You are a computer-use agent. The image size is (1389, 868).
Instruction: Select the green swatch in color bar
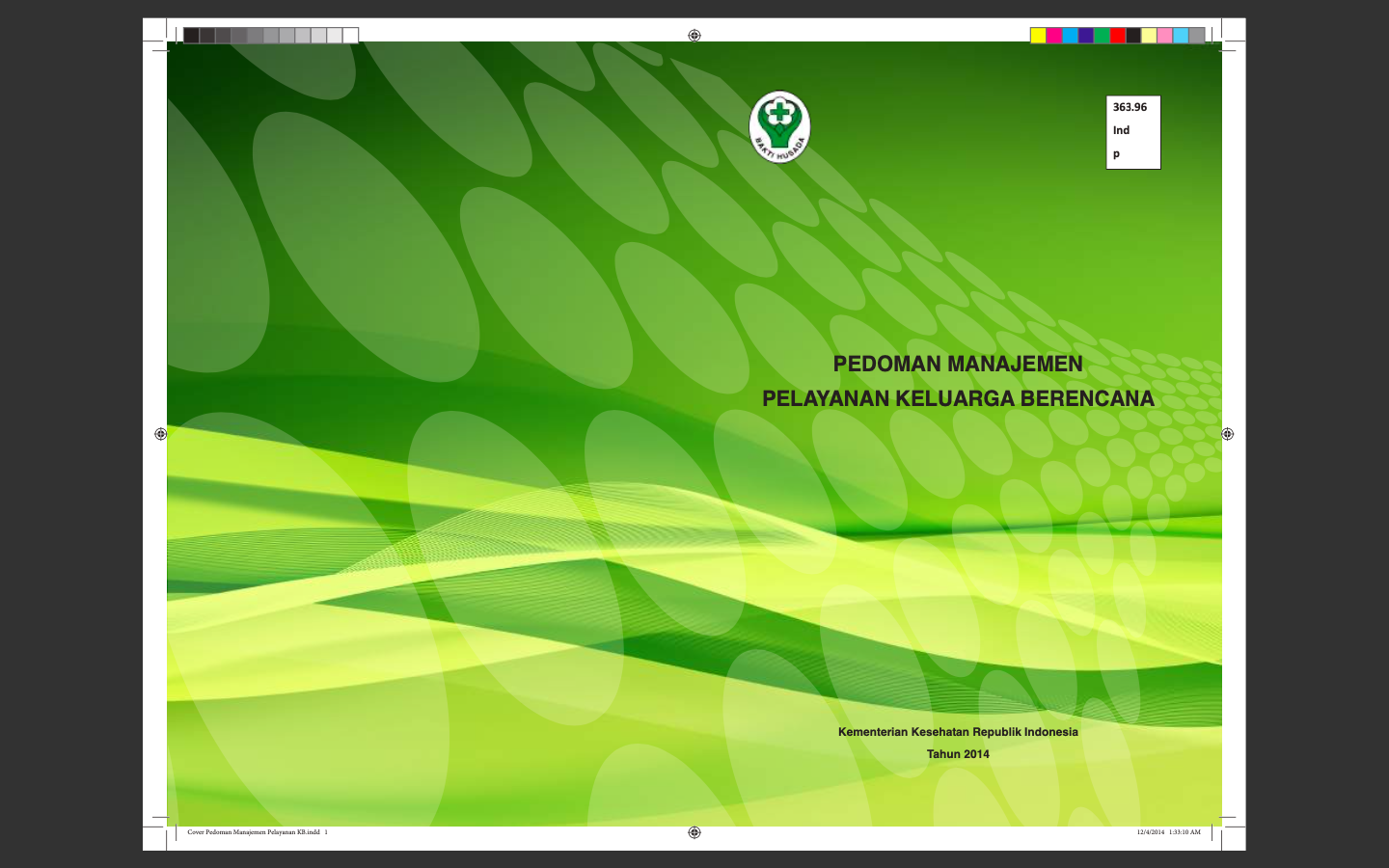tap(1102, 36)
